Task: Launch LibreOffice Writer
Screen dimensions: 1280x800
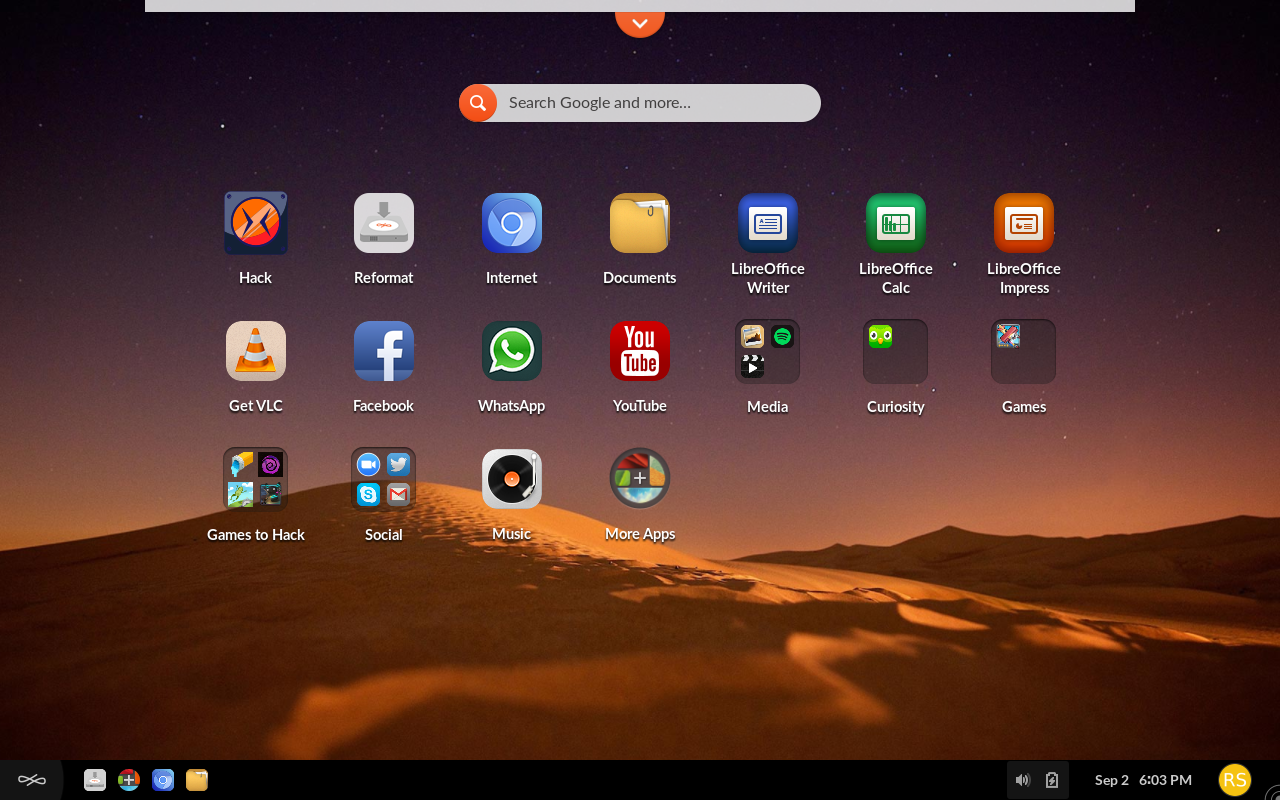Action: coord(768,223)
